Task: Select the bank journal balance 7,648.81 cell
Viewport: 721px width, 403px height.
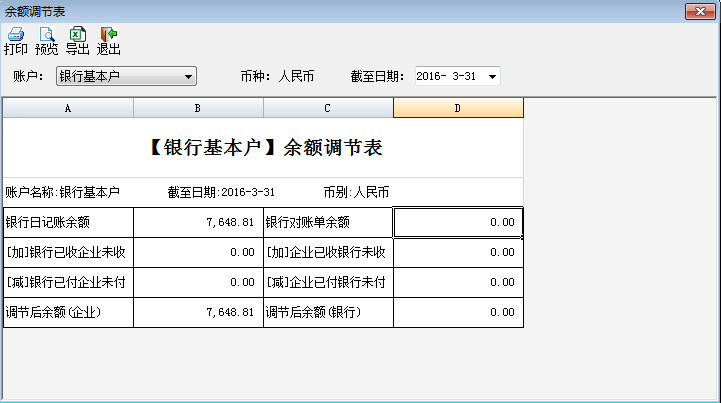Action: point(198,222)
